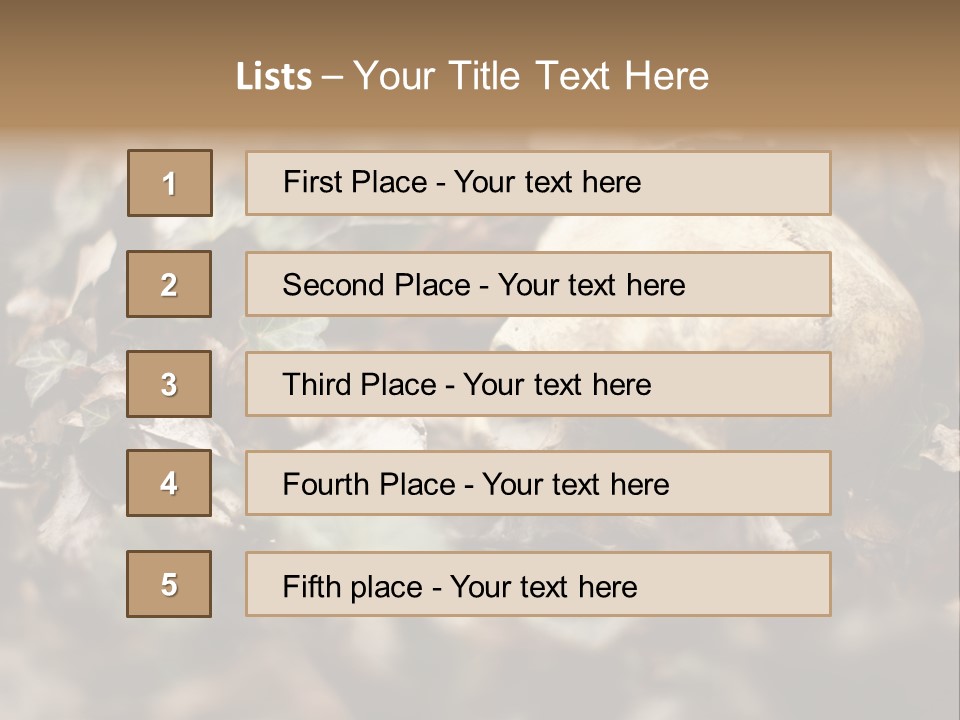The width and height of the screenshot is (960, 720).
Task: Place cursor in "Fifth place" words
Action: [350, 586]
